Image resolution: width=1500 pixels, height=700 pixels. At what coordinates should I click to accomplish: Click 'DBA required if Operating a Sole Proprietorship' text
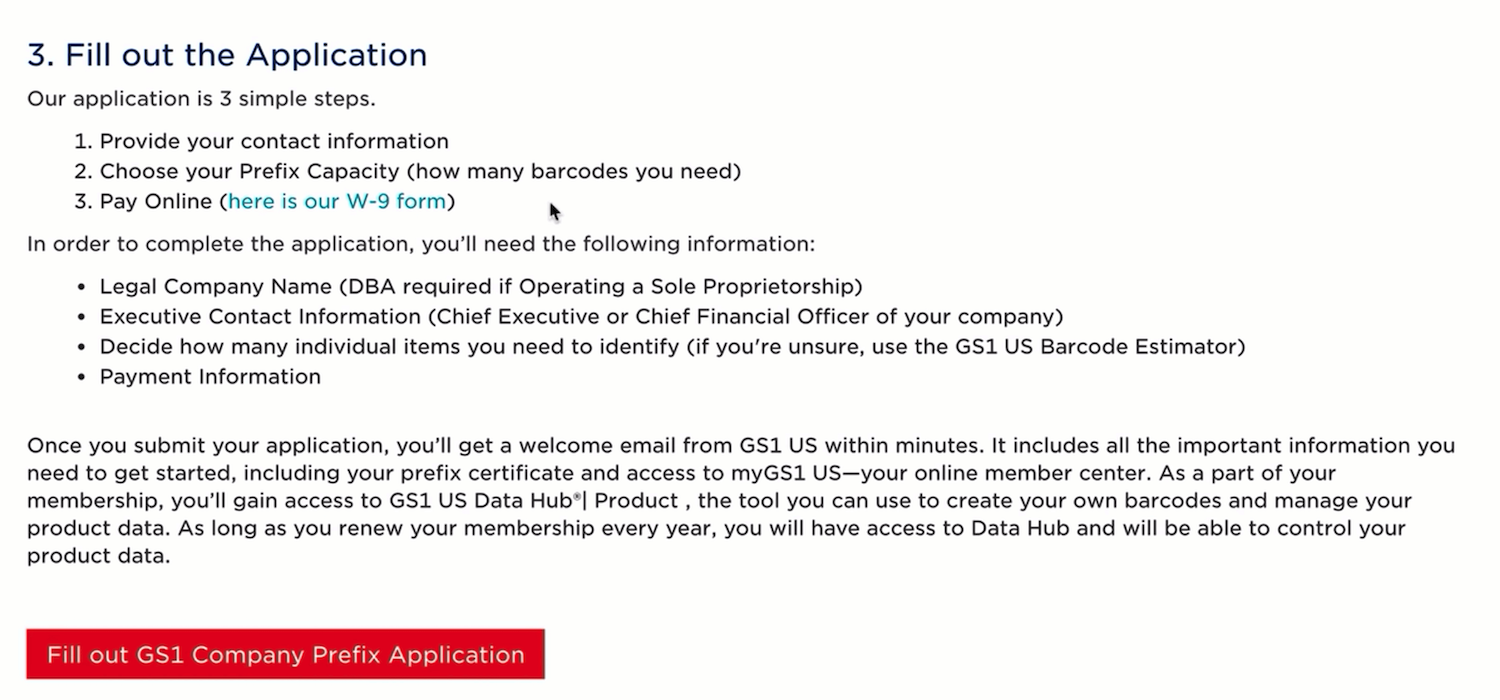[601, 286]
